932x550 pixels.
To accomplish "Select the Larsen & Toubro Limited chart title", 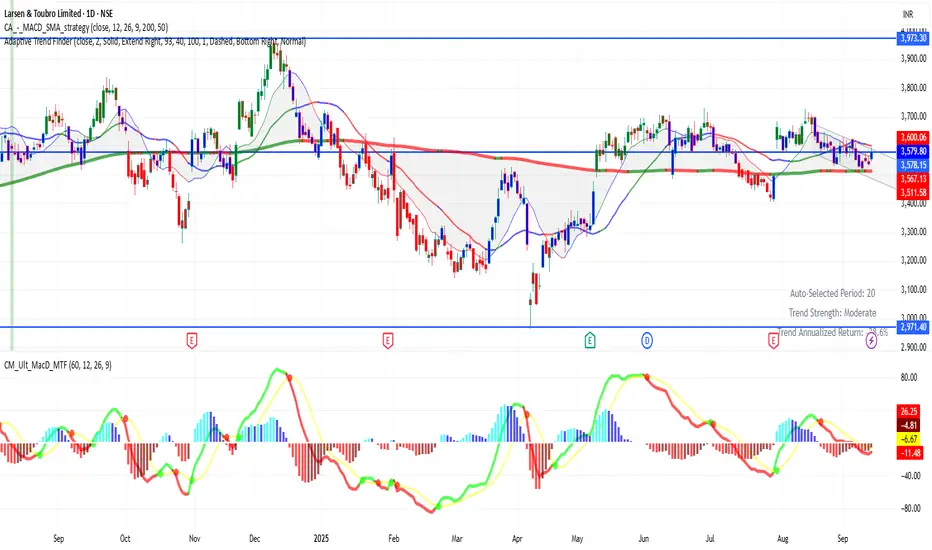I will point(58,13).
